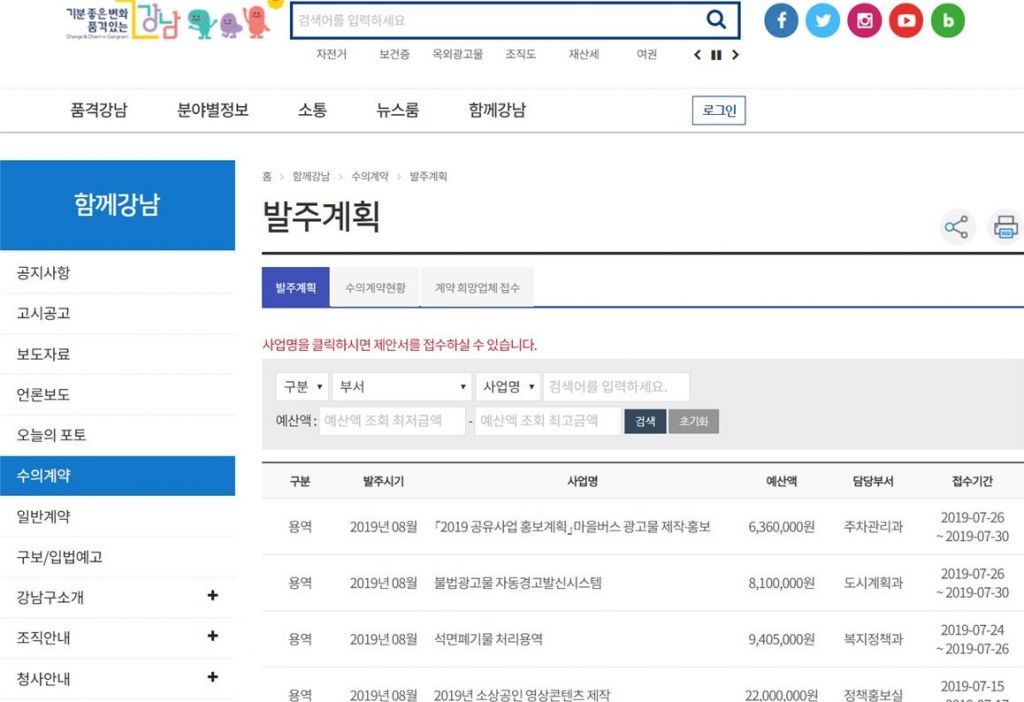Switch to the 계약 희망업체 접수 tab
1024x702 pixels.
point(477,288)
